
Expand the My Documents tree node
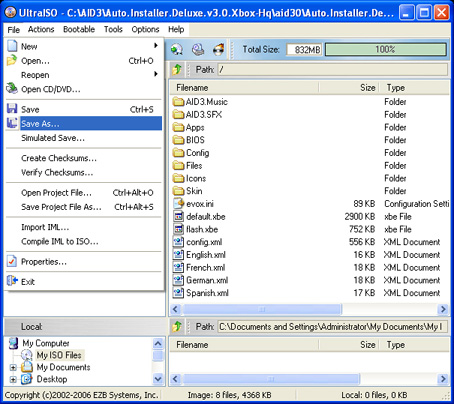pos(13,367)
